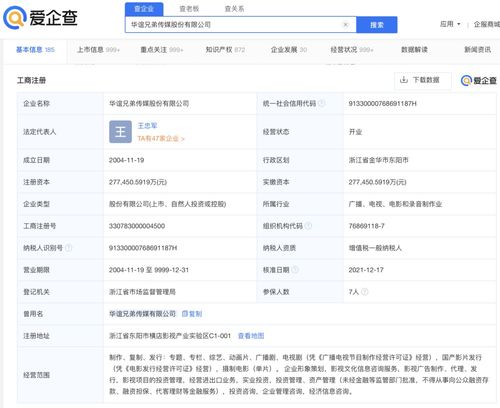This screenshot has width=500, height=408.
Task: Open the 企服商城 link in header
Action: (487, 24)
